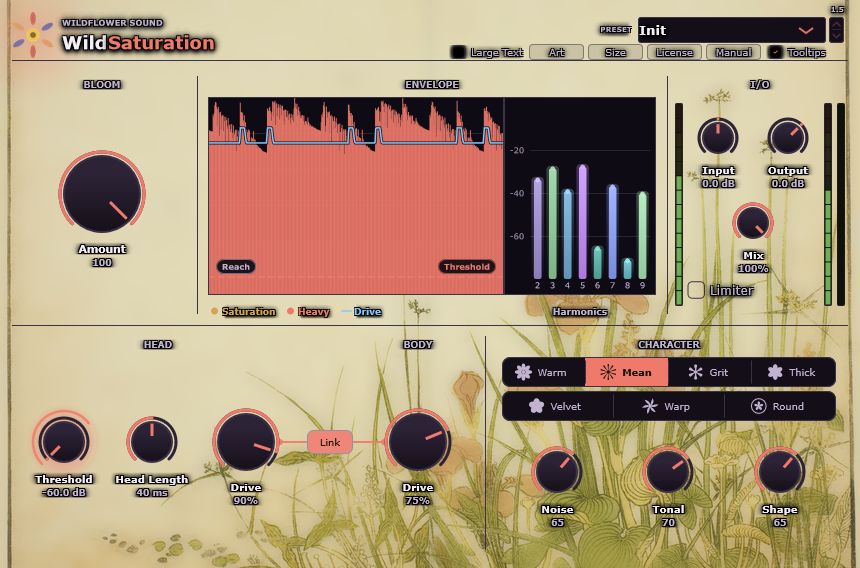Click the Drive legend line marker
Image resolution: width=860 pixels, height=568 pixels.
pyautogui.click(x=346, y=311)
